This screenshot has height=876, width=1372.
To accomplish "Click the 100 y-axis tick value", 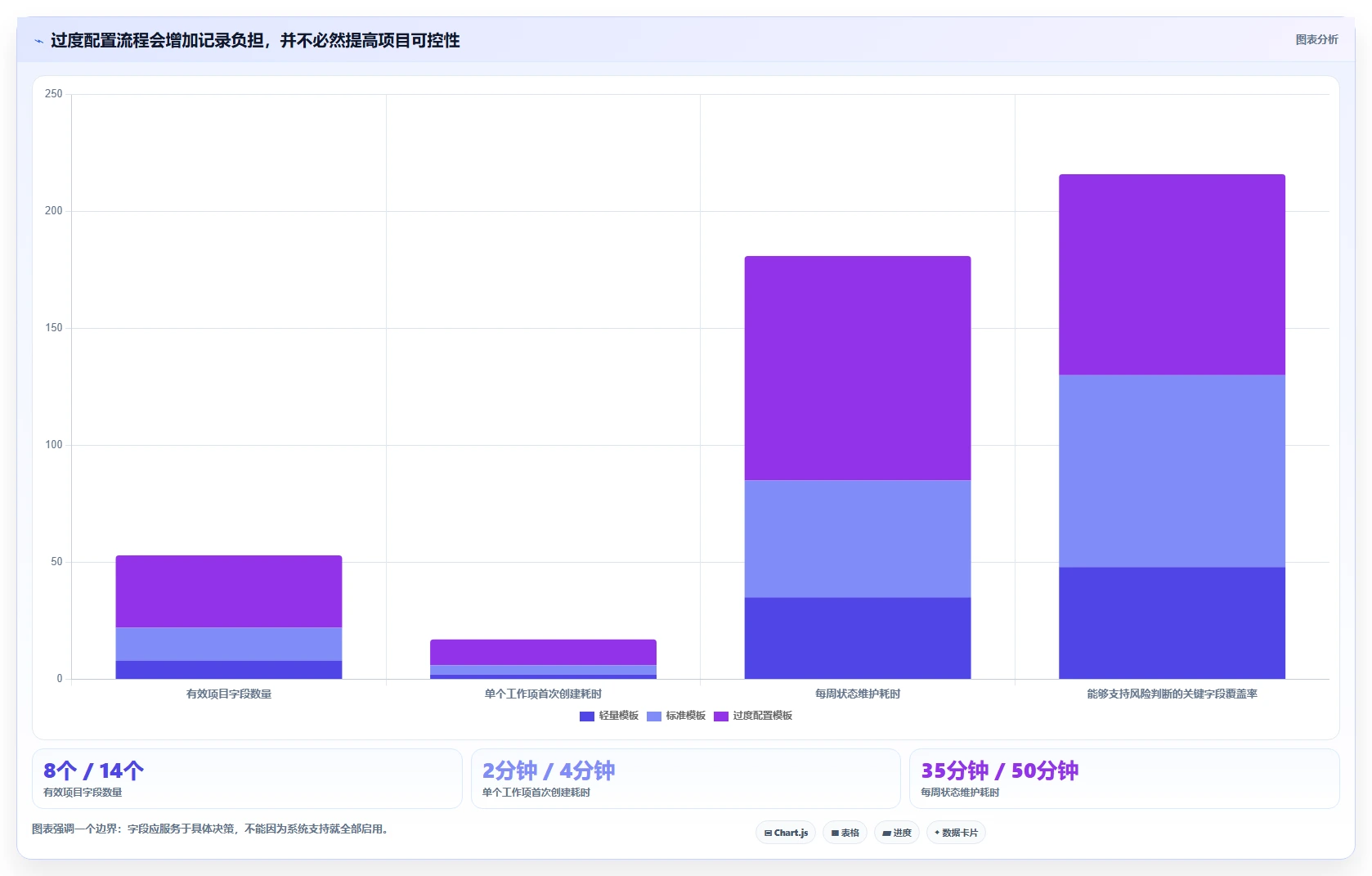I will pyautogui.click(x=53, y=445).
